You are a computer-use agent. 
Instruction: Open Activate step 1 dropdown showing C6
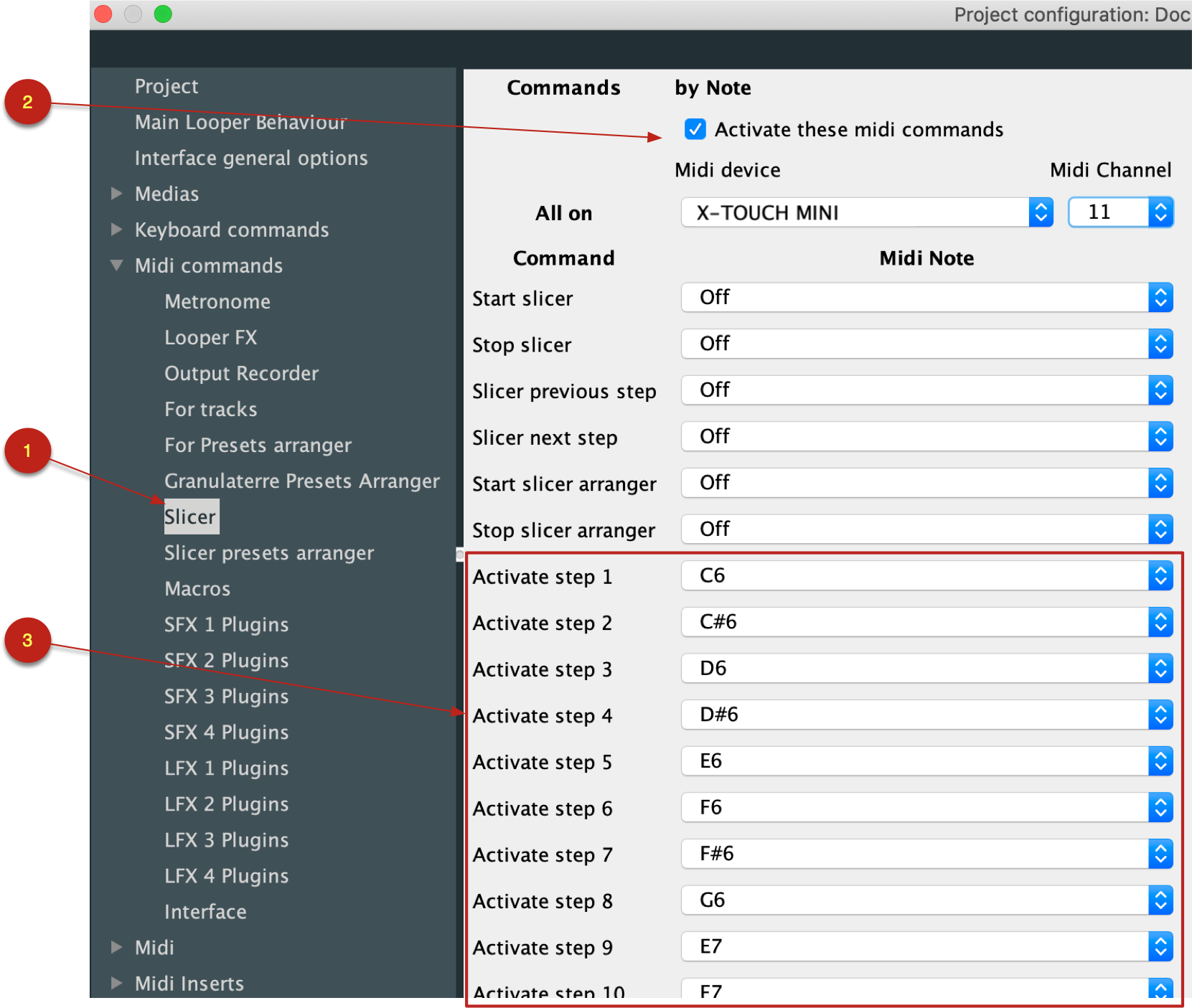pos(926,575)
